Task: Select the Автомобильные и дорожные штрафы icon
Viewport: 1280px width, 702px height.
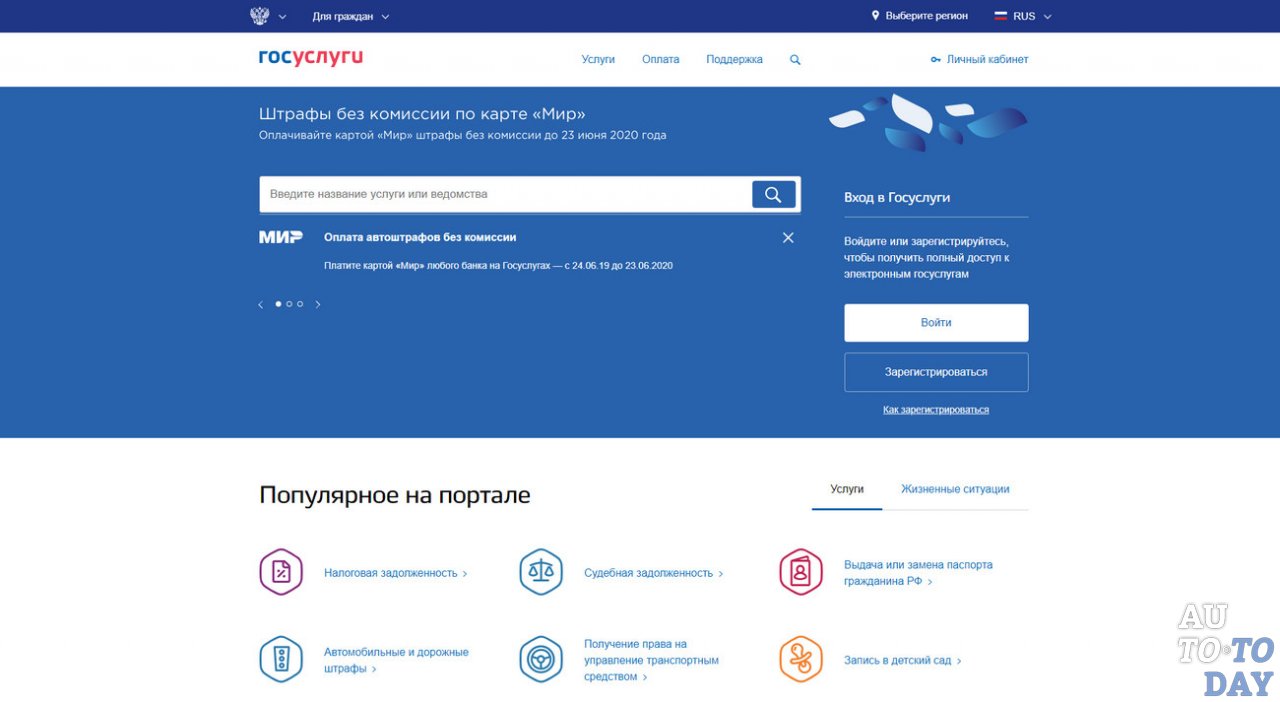Action: click(x=281, y=659)
